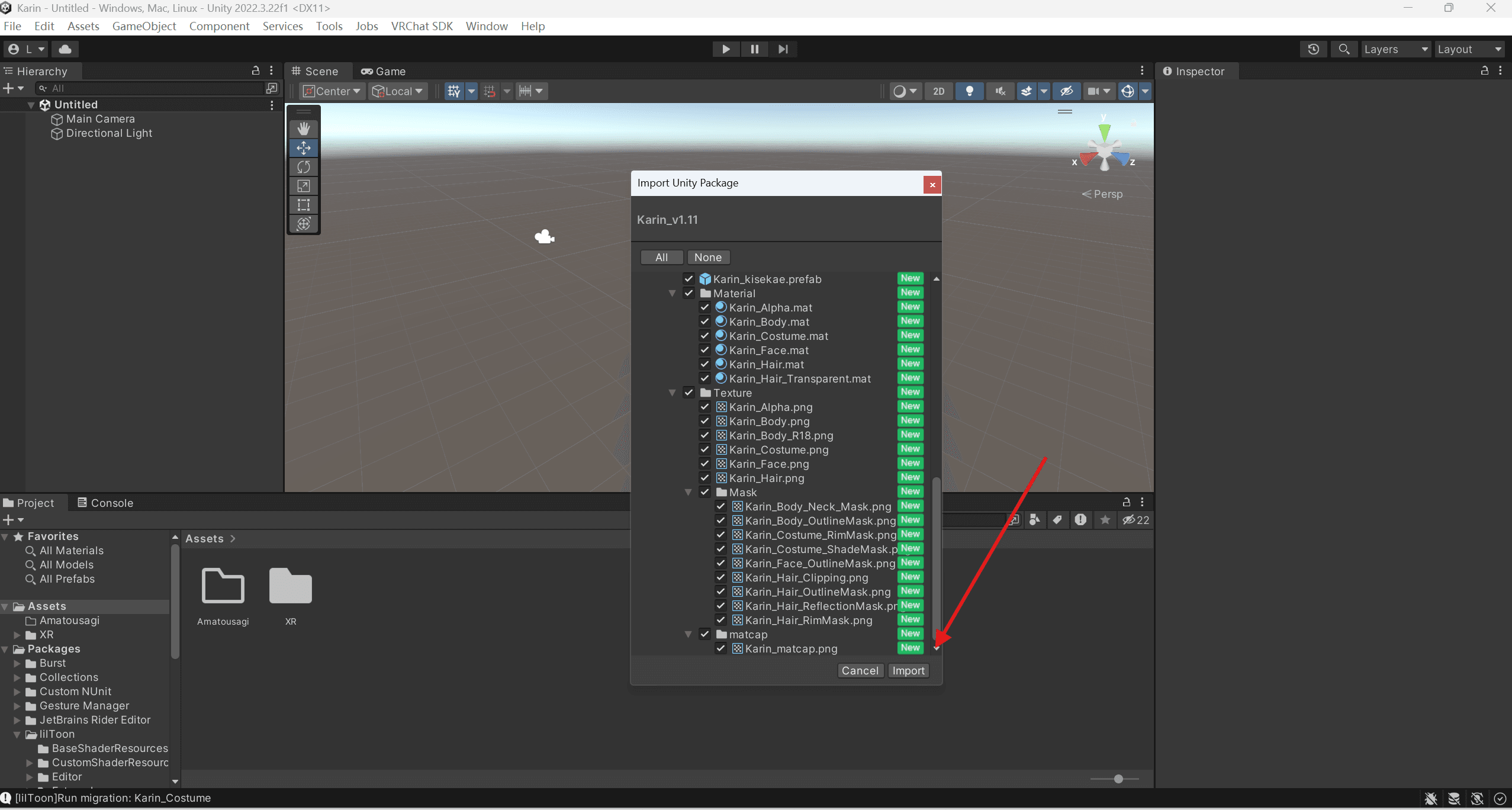
Task: Select the Move tool
Action: click(x=304, y=148)
